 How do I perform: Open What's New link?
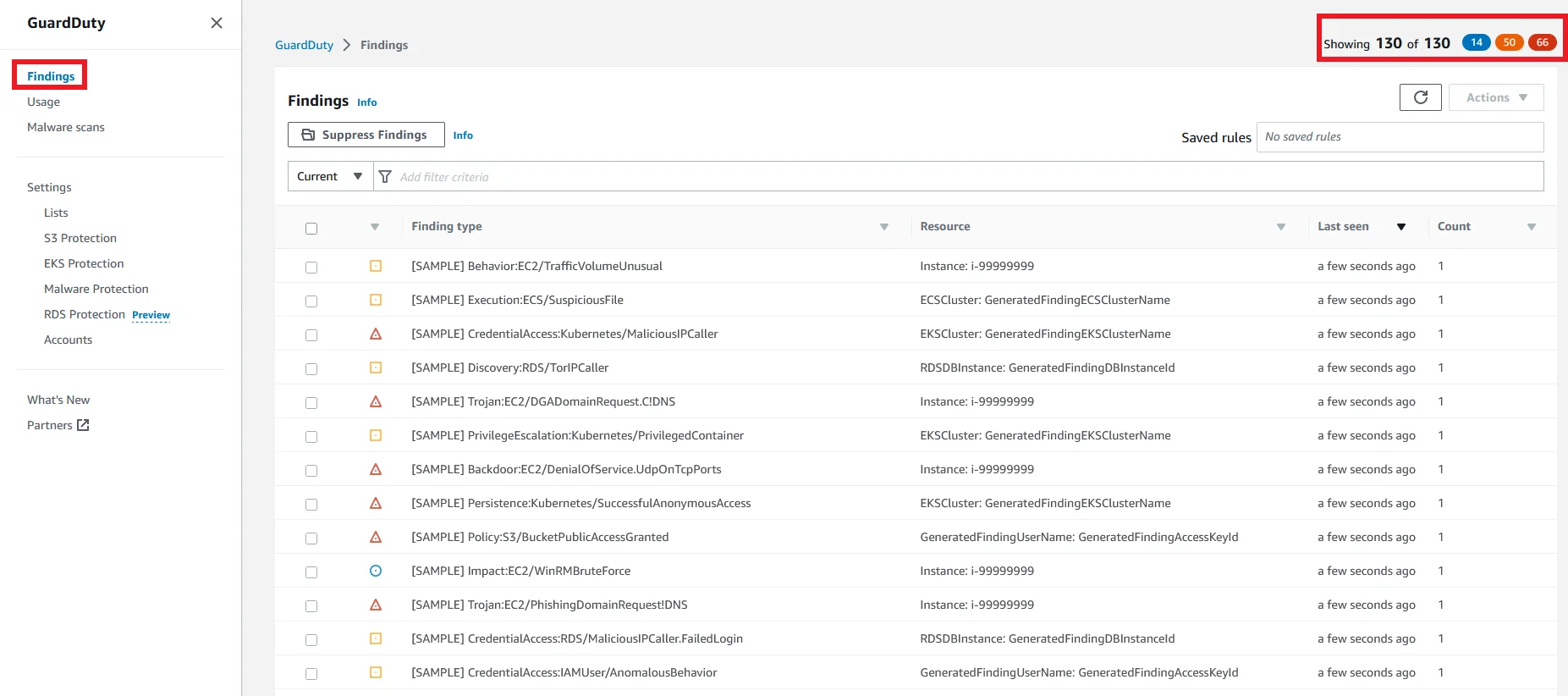[58, 400]
